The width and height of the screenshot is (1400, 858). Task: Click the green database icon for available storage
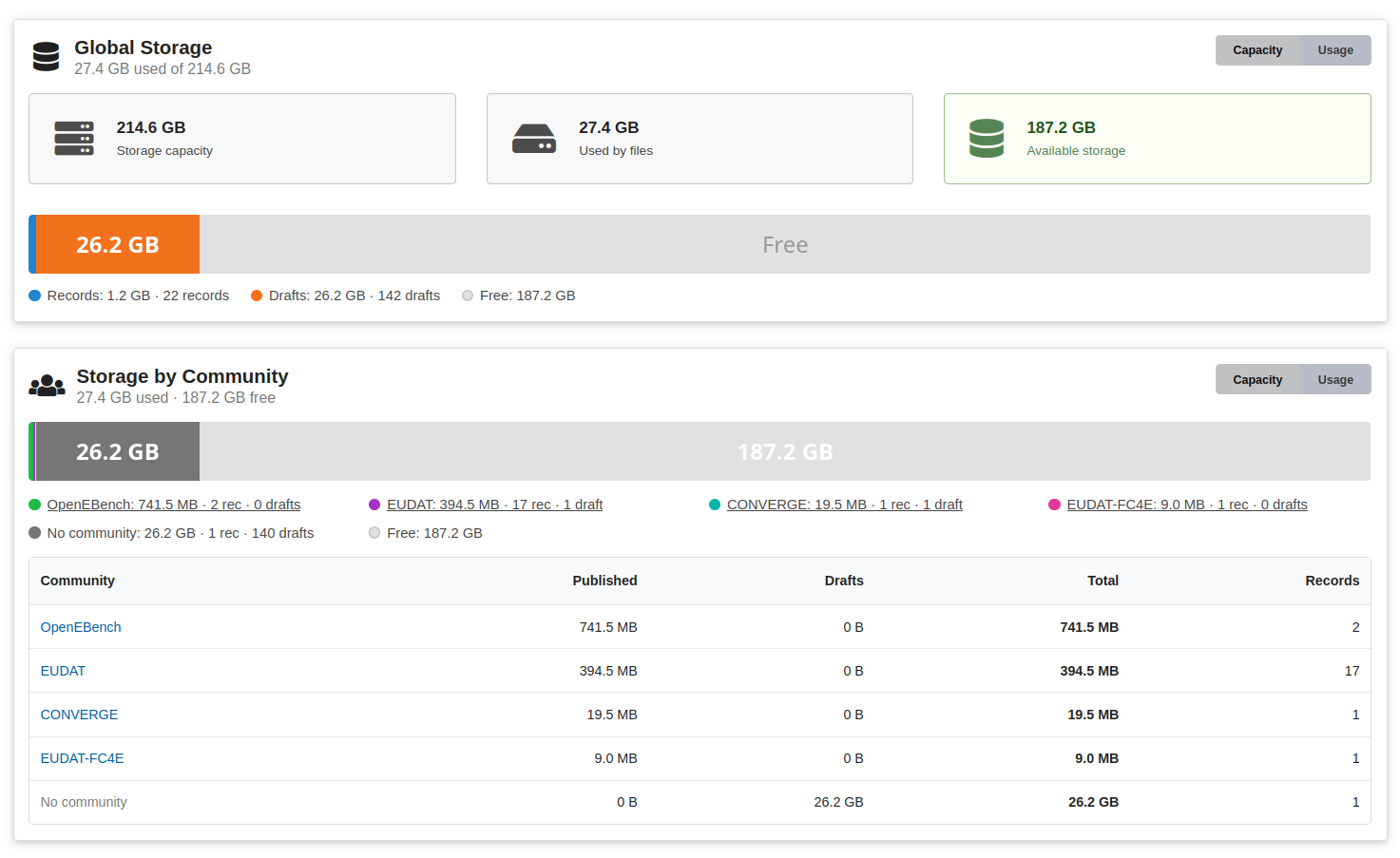(987, 139)
